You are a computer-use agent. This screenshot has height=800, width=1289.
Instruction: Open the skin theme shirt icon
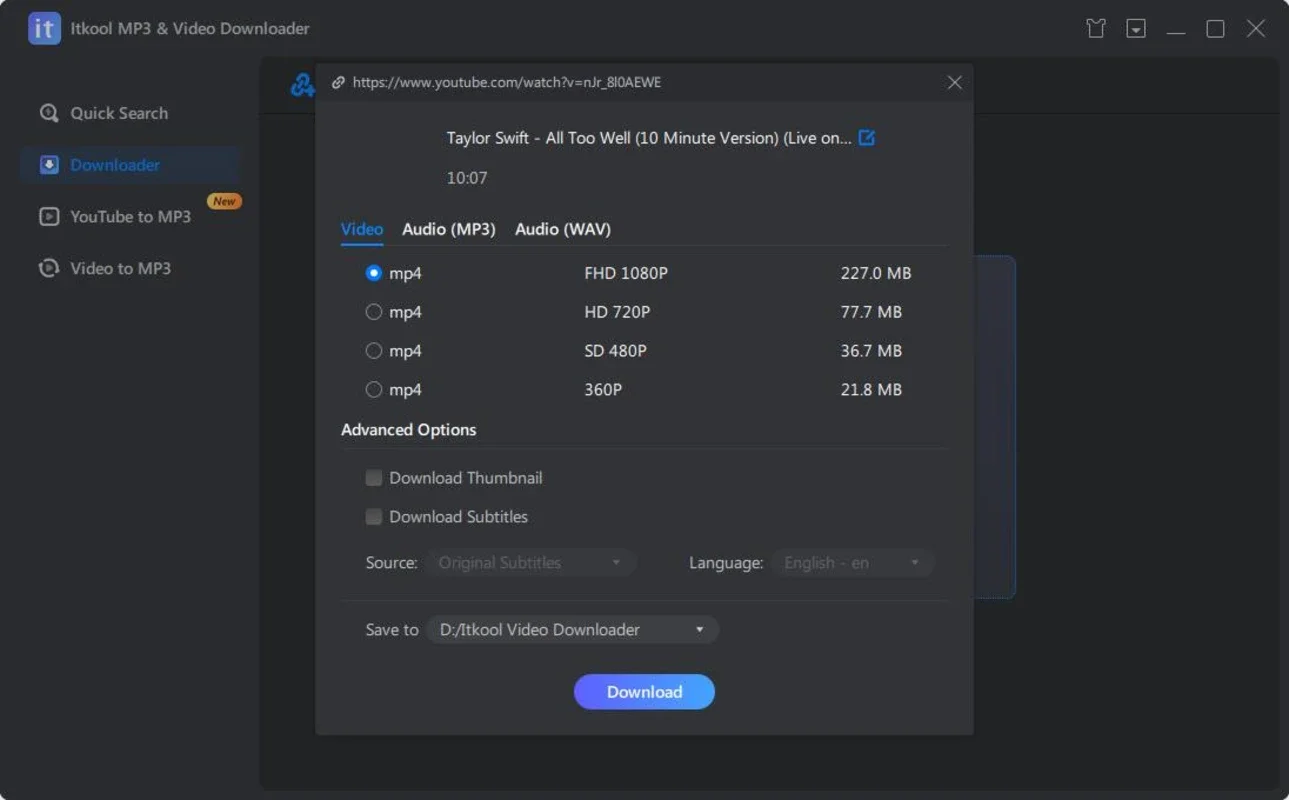(1096, 29)
